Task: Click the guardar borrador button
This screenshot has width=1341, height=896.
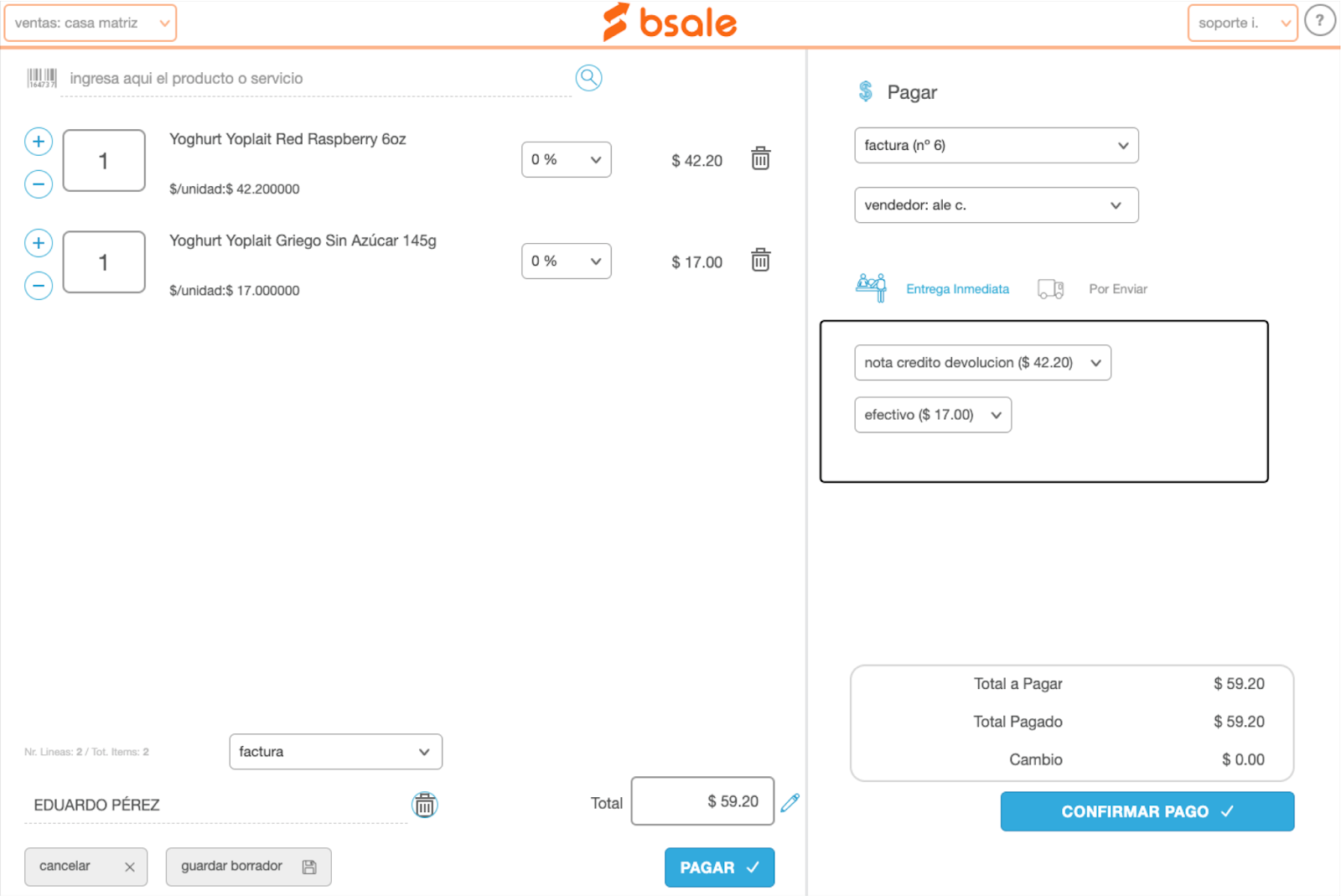Action: (x=249, y=867)
